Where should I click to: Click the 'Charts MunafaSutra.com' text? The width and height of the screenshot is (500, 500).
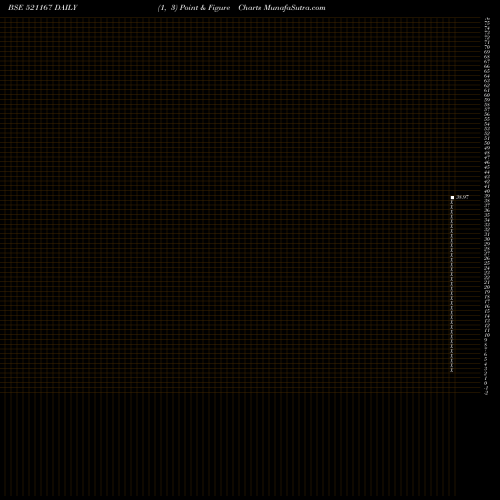282,8
